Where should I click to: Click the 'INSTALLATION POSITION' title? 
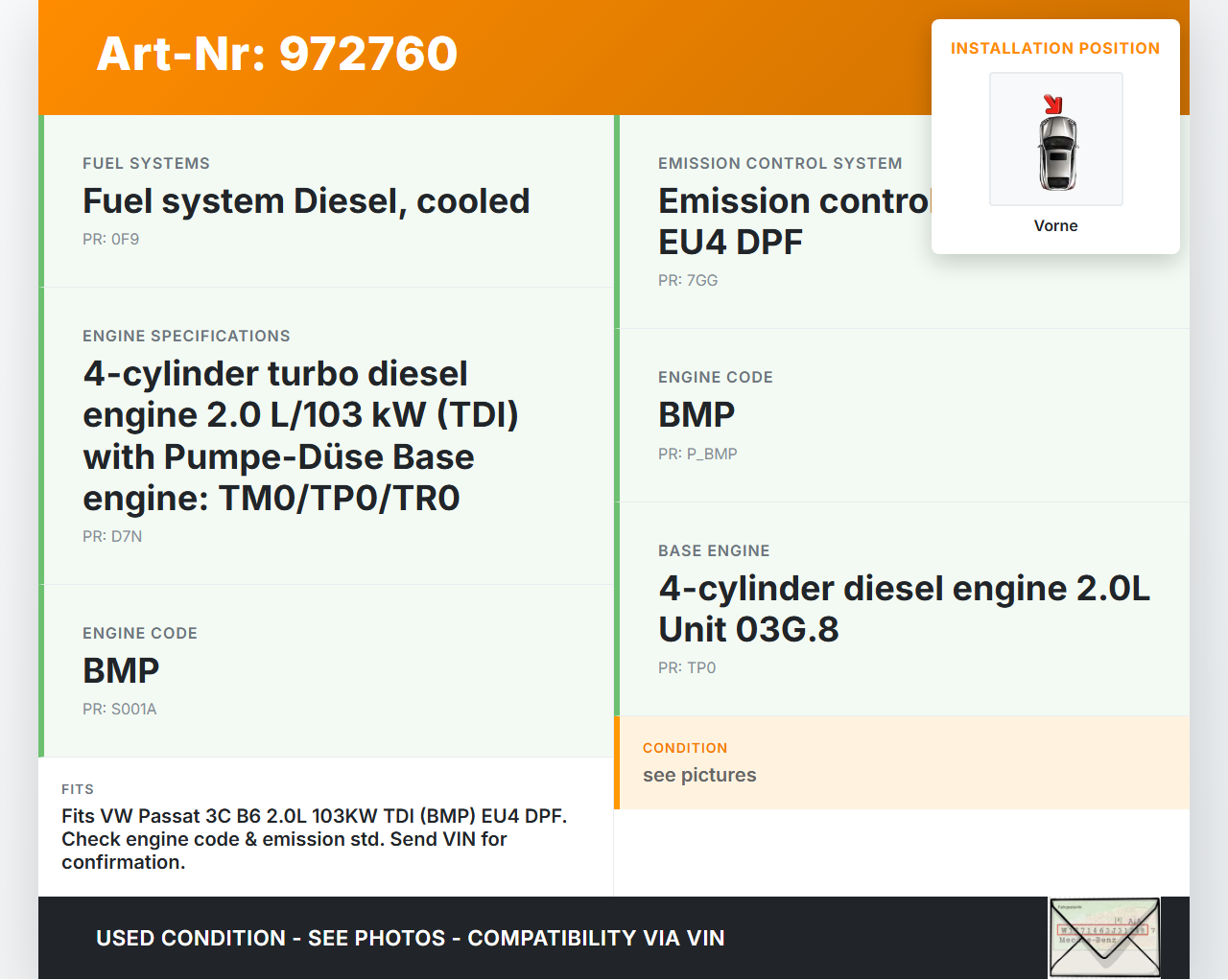point(1054,48)
